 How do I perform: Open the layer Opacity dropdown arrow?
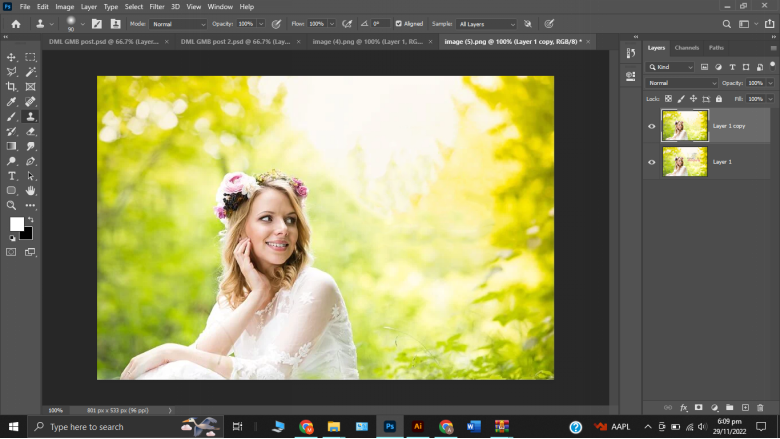click(x=771, y=83)
